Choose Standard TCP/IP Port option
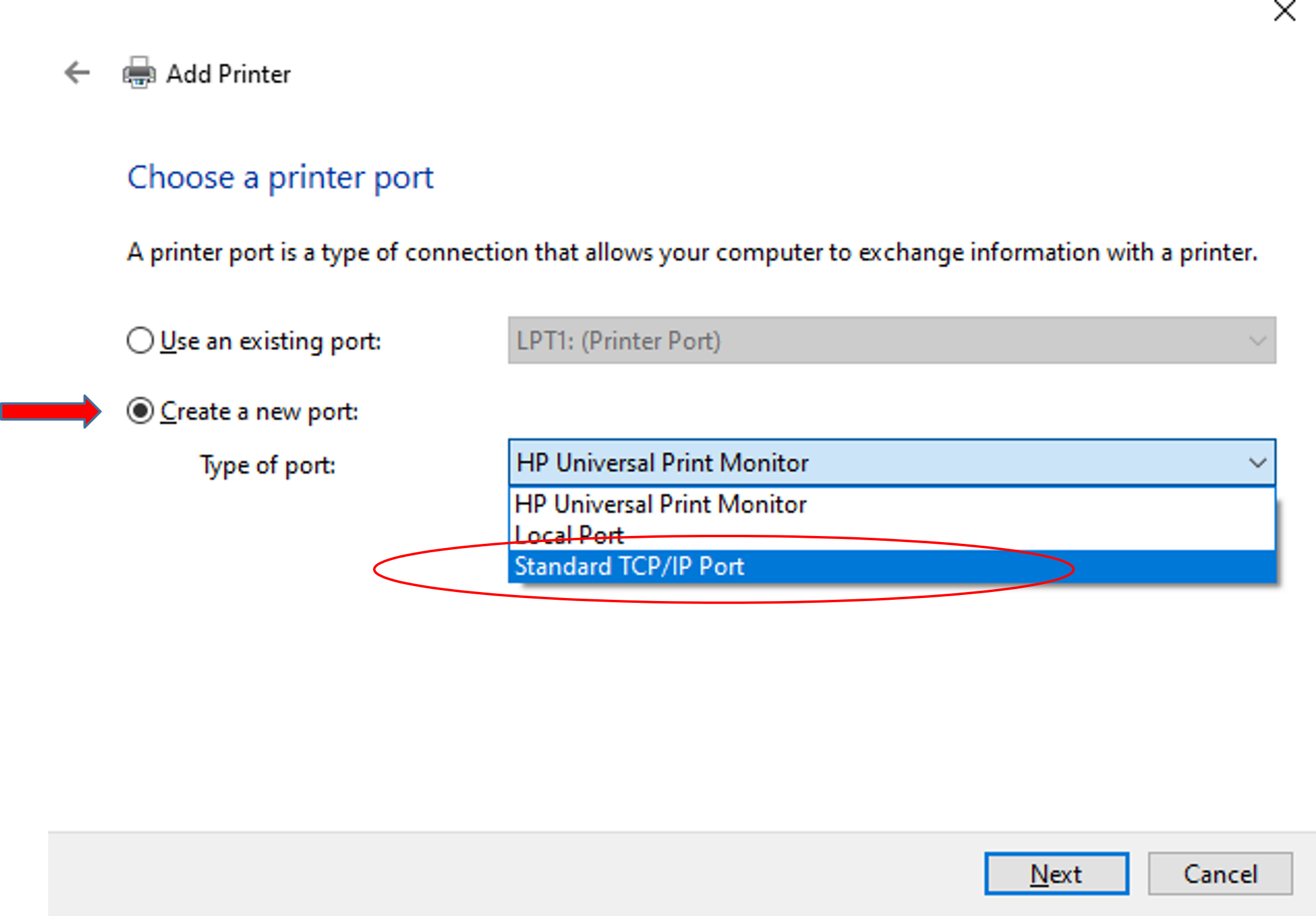Image resolution: width=1316 pixels, height=916 pixels. point(892,566)
